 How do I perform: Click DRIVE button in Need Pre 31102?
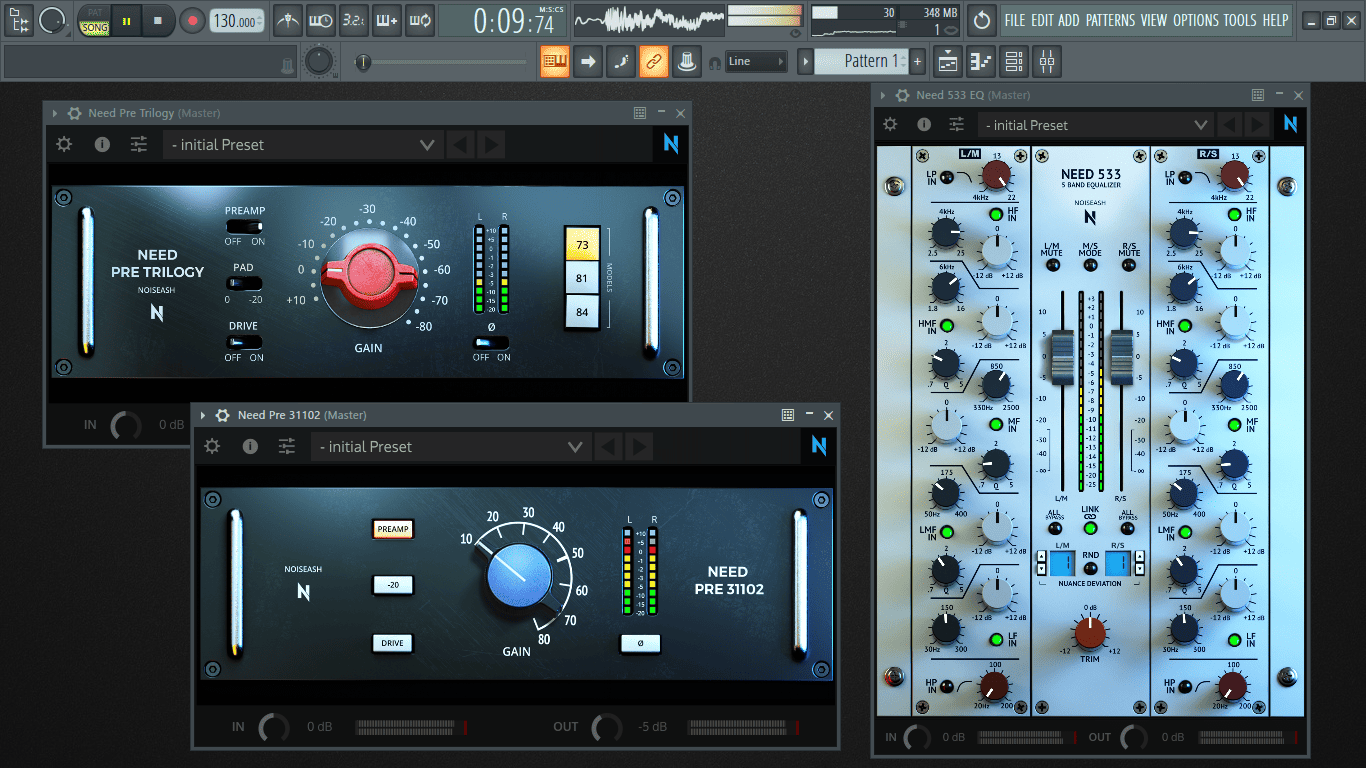pyautogui.click(x=393, y=643)
